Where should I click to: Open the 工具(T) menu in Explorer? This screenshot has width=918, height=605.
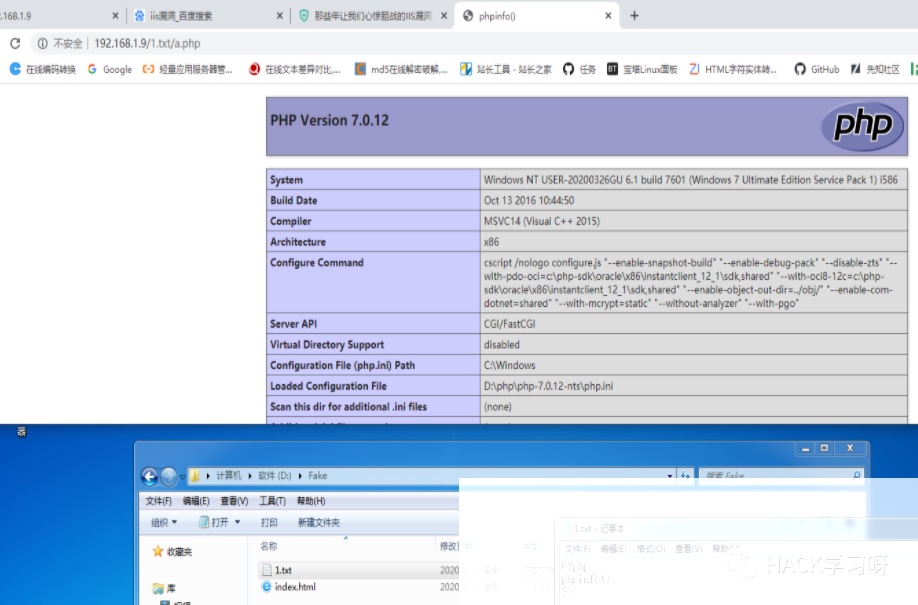(x=272, y=501)
